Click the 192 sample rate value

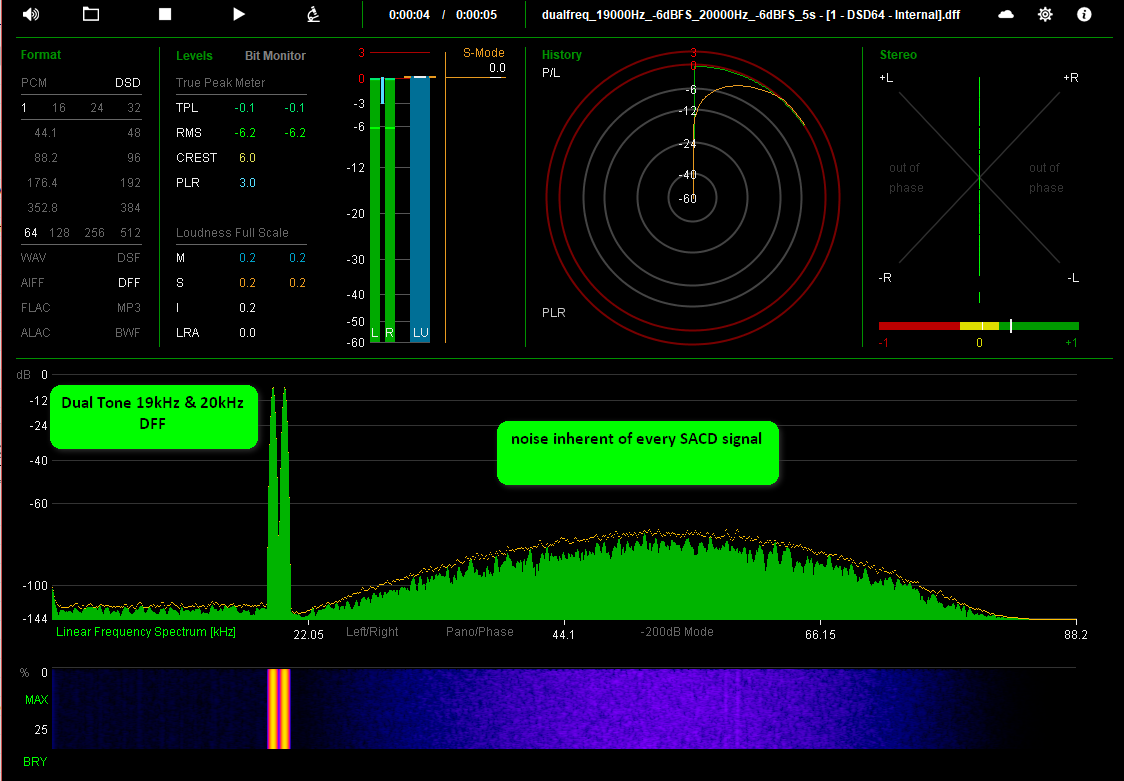pos(130,182)
